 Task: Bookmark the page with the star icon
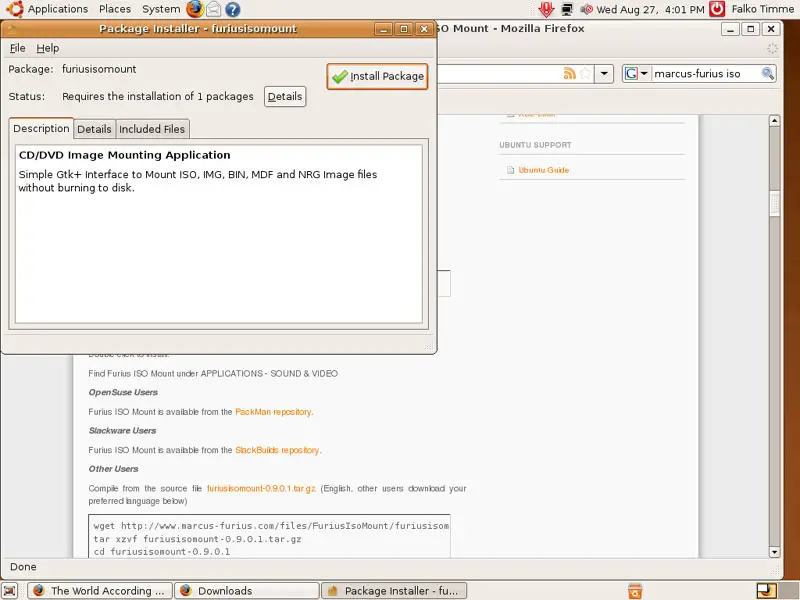[586, 73]
